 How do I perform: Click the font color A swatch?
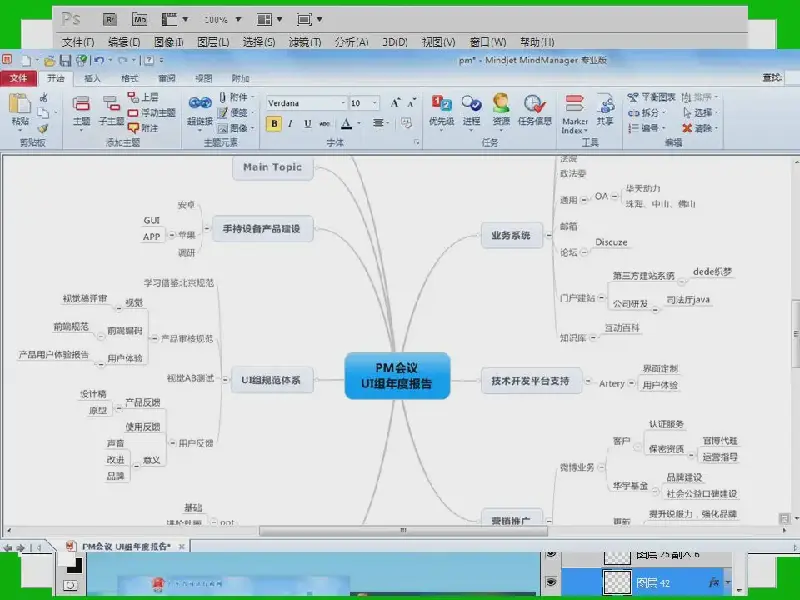(346, 124)
